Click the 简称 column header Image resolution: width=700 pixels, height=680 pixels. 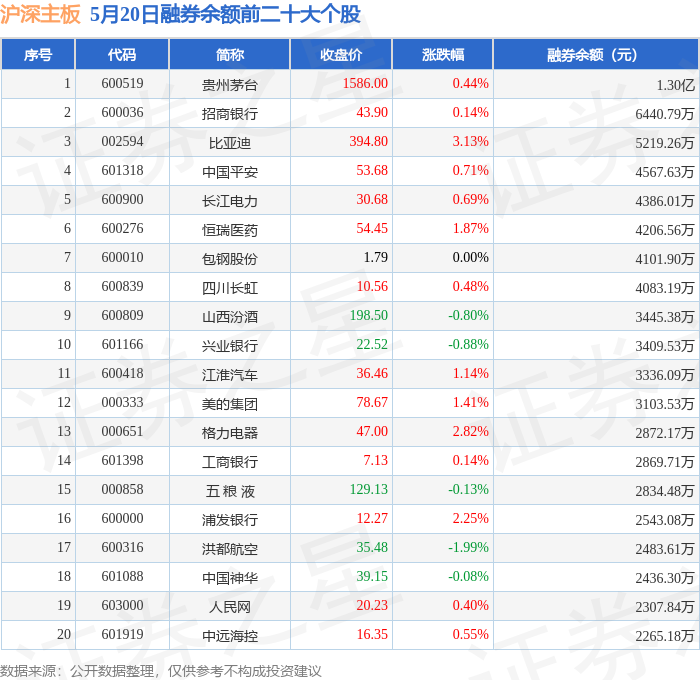[x=229, y=54]
